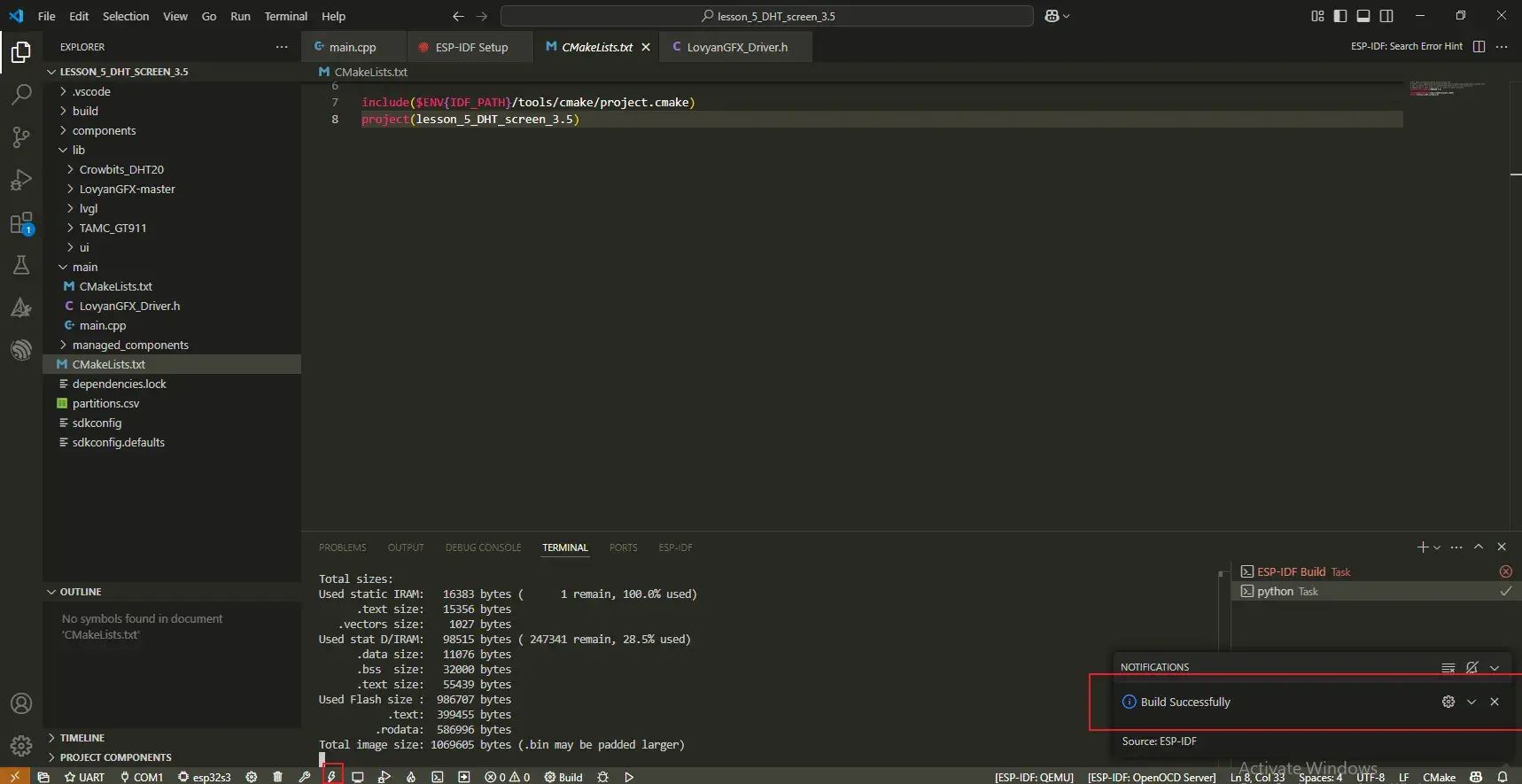The width and height of the screenshot is (1522, 784).
Task: Click the top search bar field
Action: click(x=767, y=16)
